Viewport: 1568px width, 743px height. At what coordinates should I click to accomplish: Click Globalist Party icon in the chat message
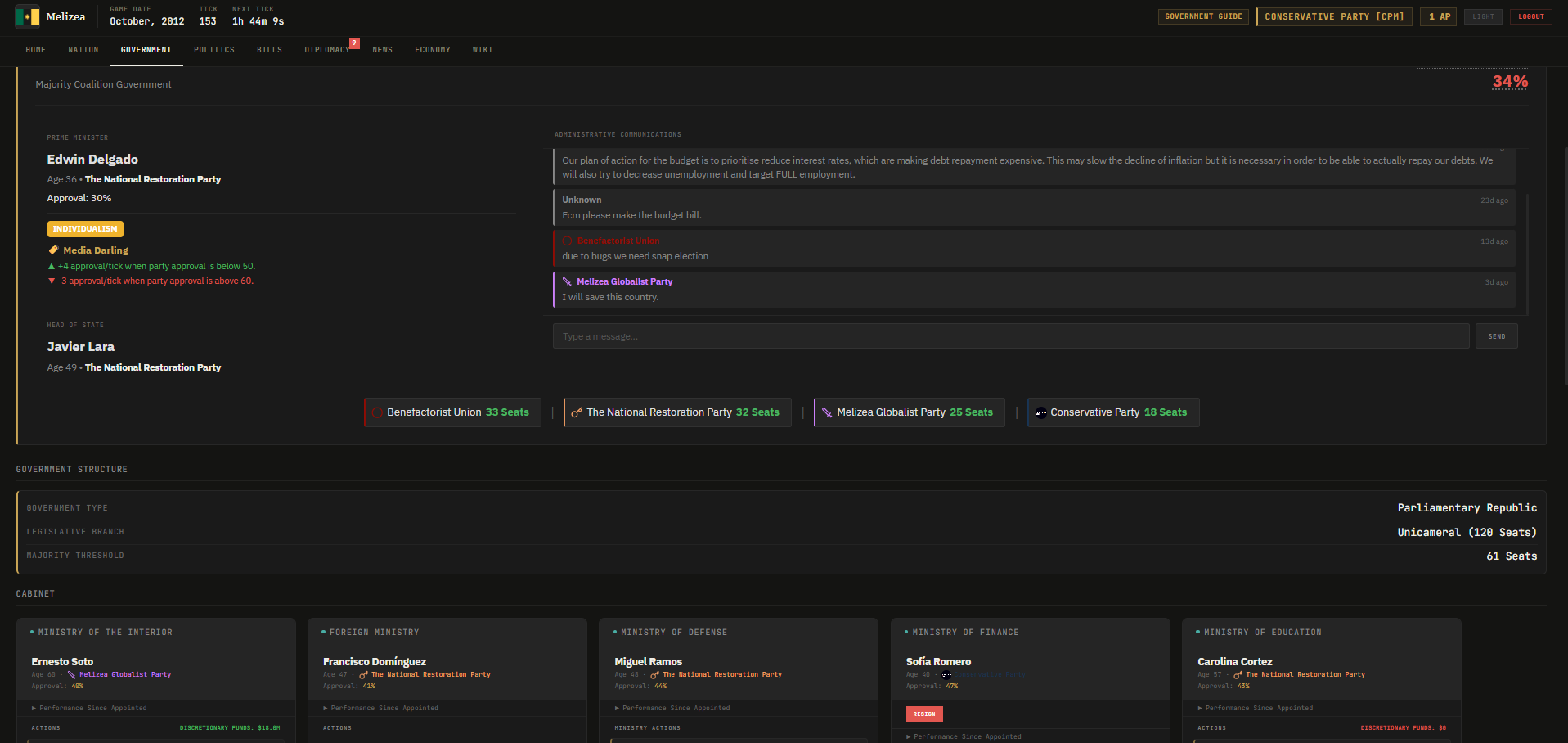567,281
